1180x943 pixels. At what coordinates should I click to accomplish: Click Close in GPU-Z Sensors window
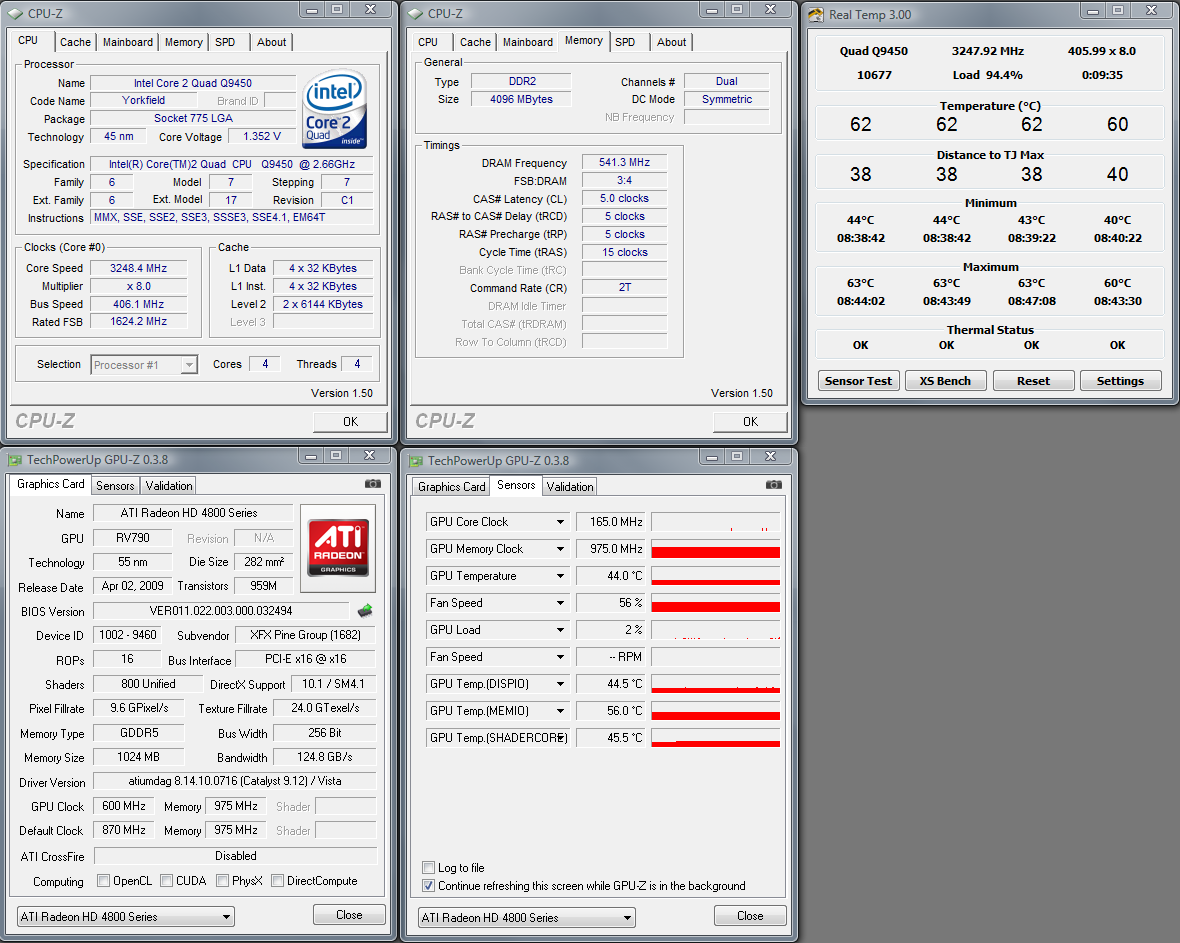750,916
